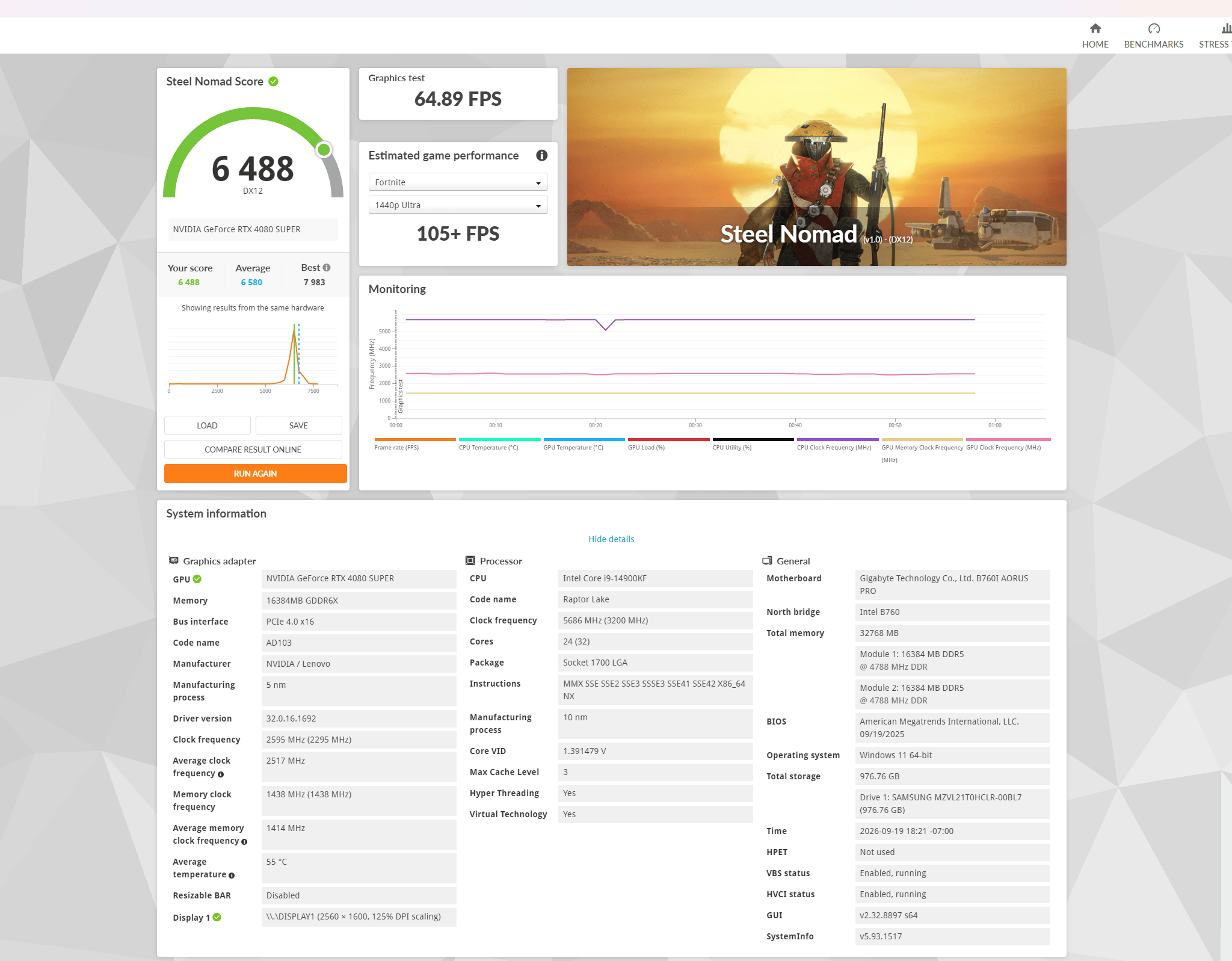Click green check icon next to GPU label
Viewport: 1232px width, 961px height.
coord(197,579)
